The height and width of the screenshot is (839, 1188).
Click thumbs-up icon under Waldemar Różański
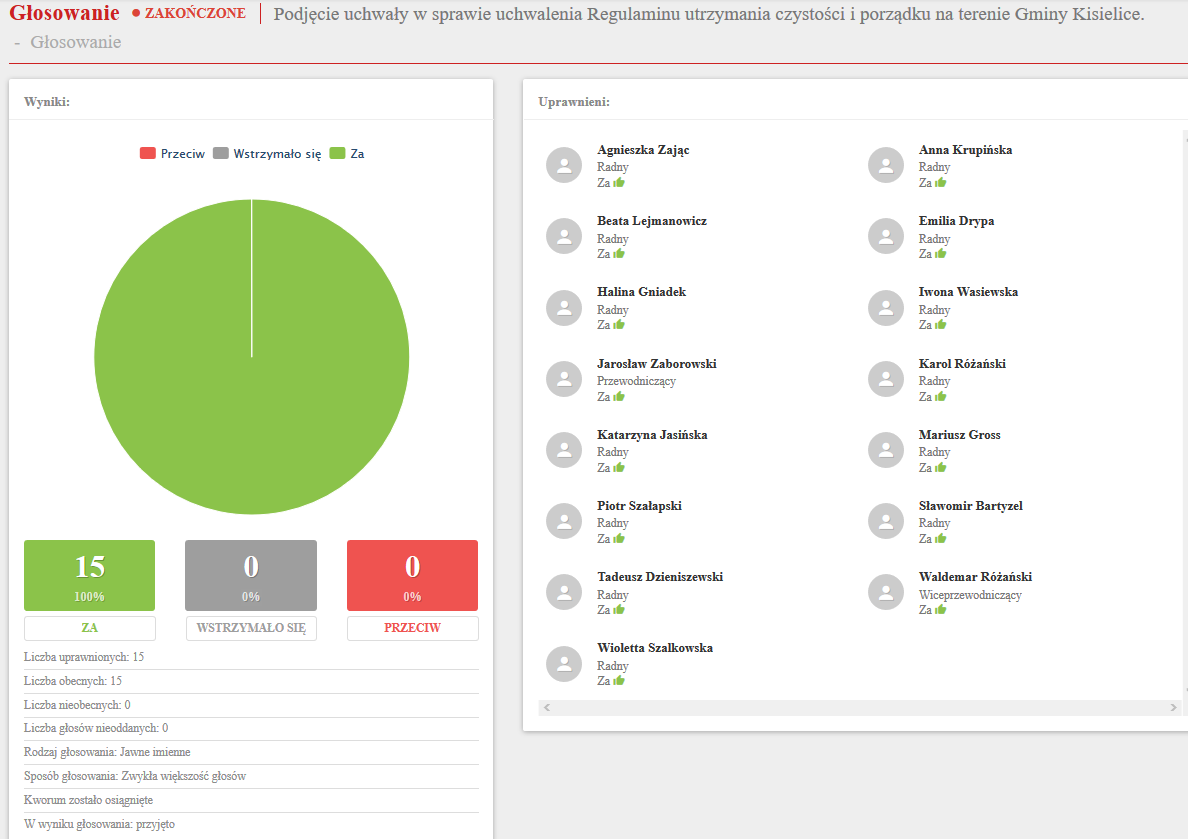pos(941,610)
